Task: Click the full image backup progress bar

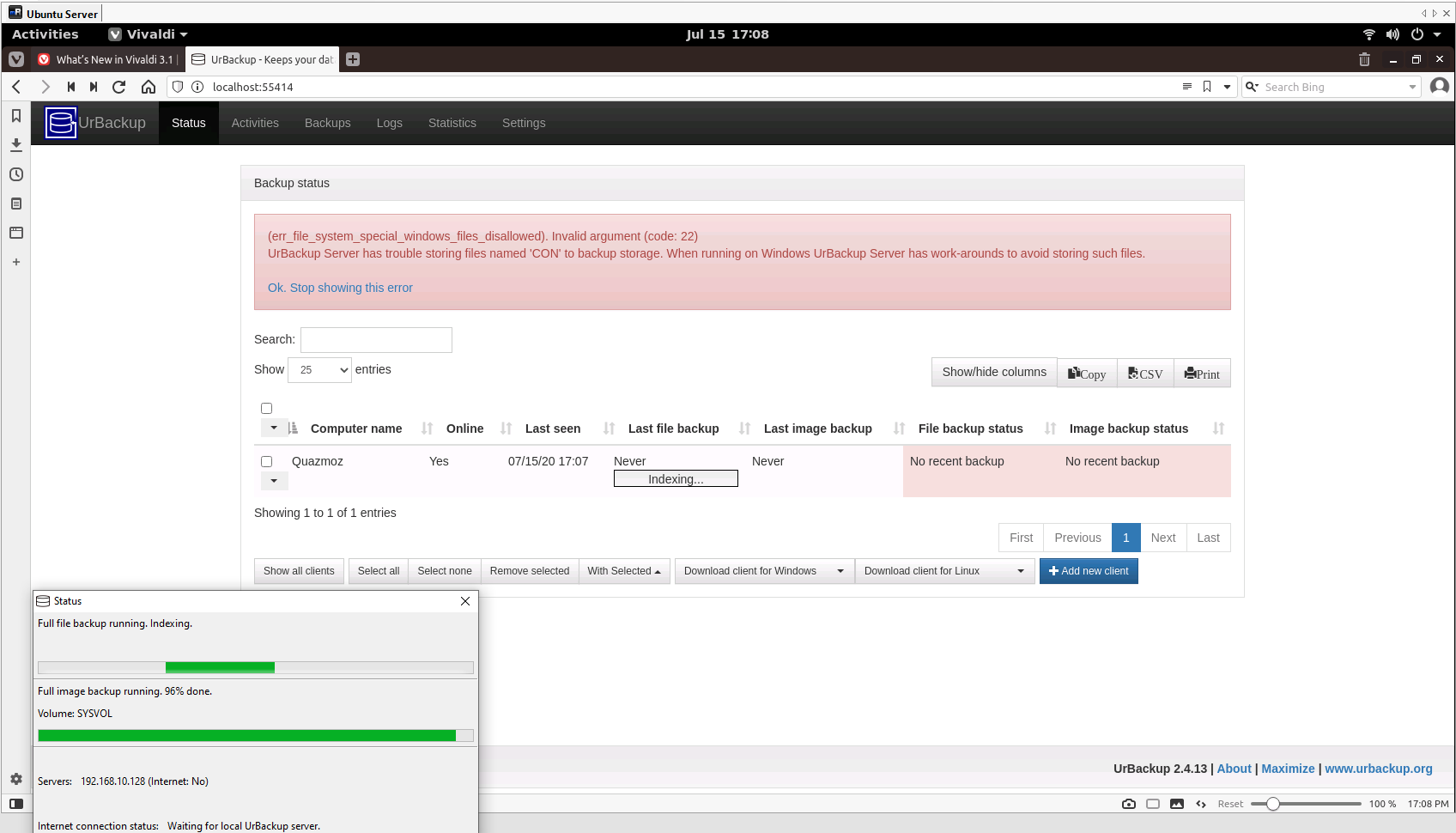Action: click(256, 736)
